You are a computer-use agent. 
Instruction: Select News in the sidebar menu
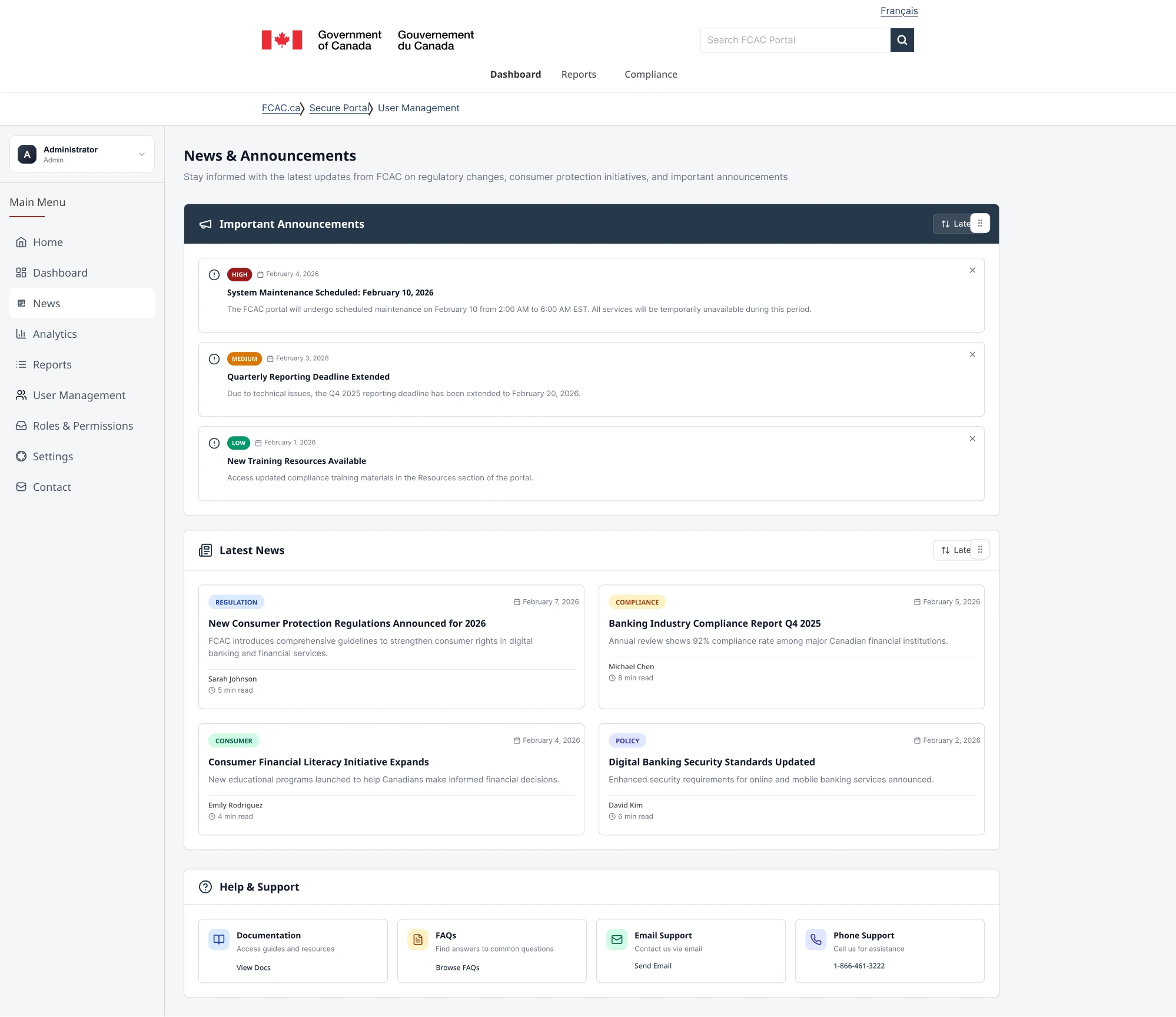point(82,303)
